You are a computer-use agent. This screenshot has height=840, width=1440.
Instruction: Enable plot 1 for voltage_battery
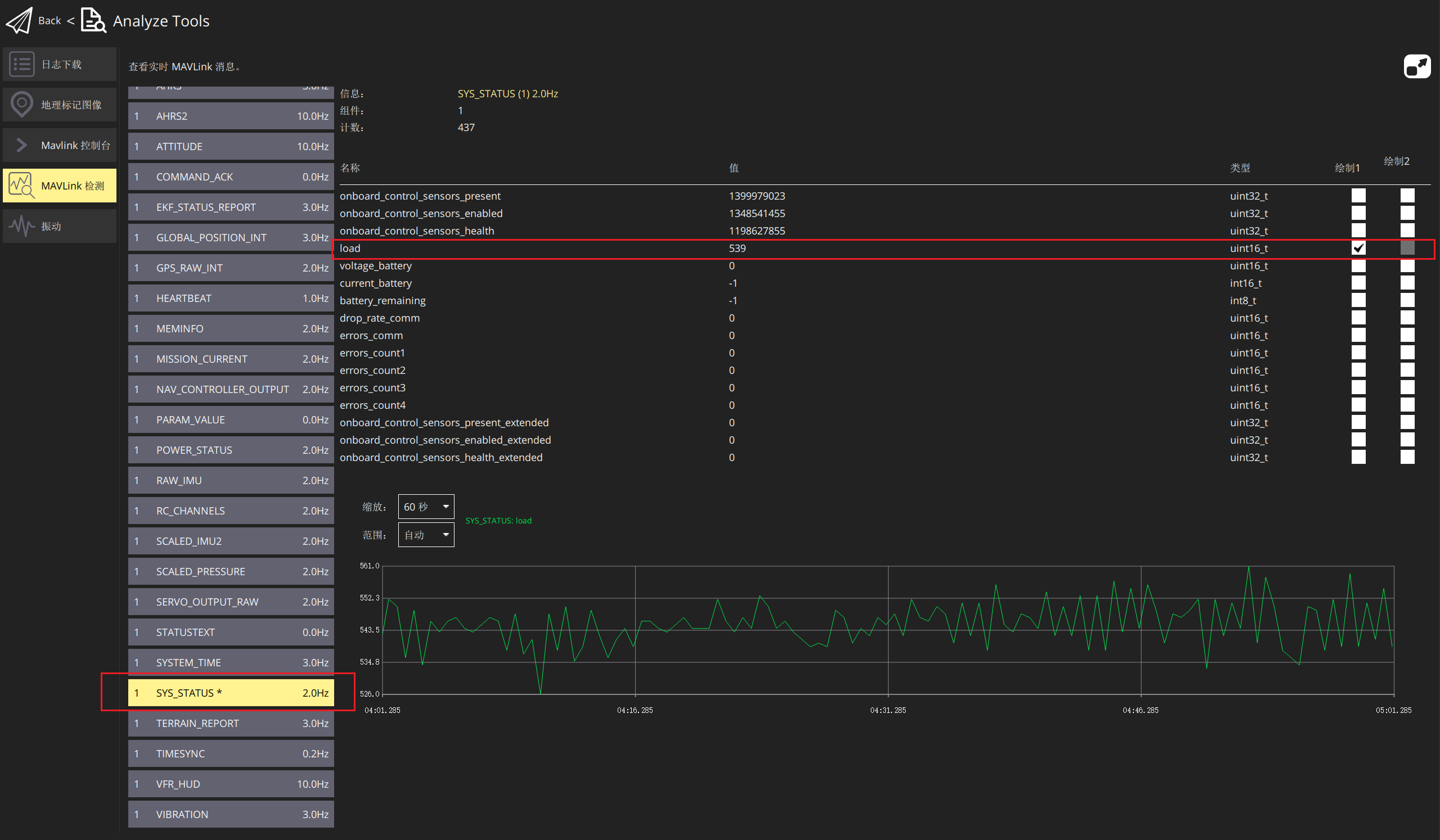pyautogui.click(x=1358, y=265)
